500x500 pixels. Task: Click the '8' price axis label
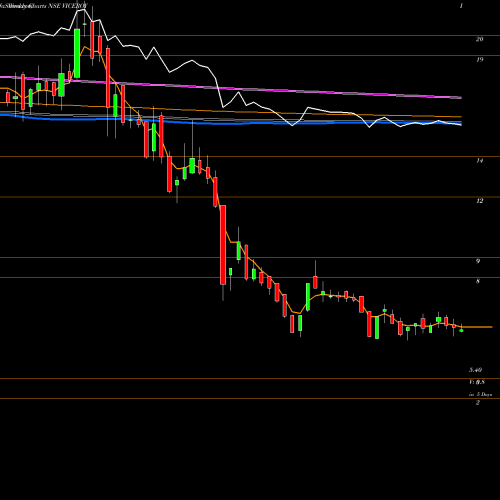tap(478, 281)
